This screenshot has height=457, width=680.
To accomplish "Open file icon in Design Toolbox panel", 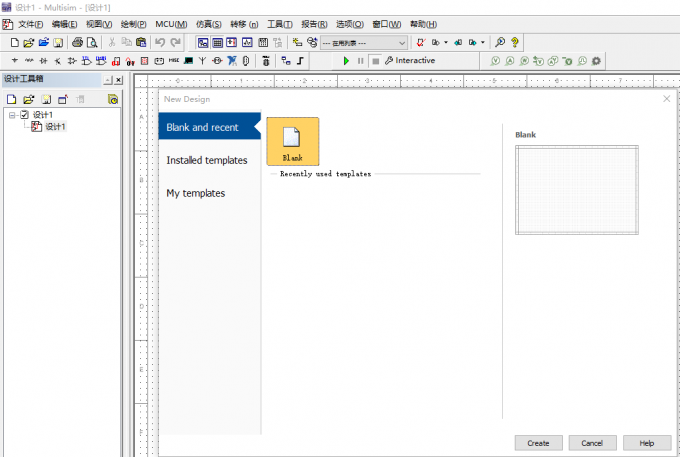I will (x=29, y=100).
